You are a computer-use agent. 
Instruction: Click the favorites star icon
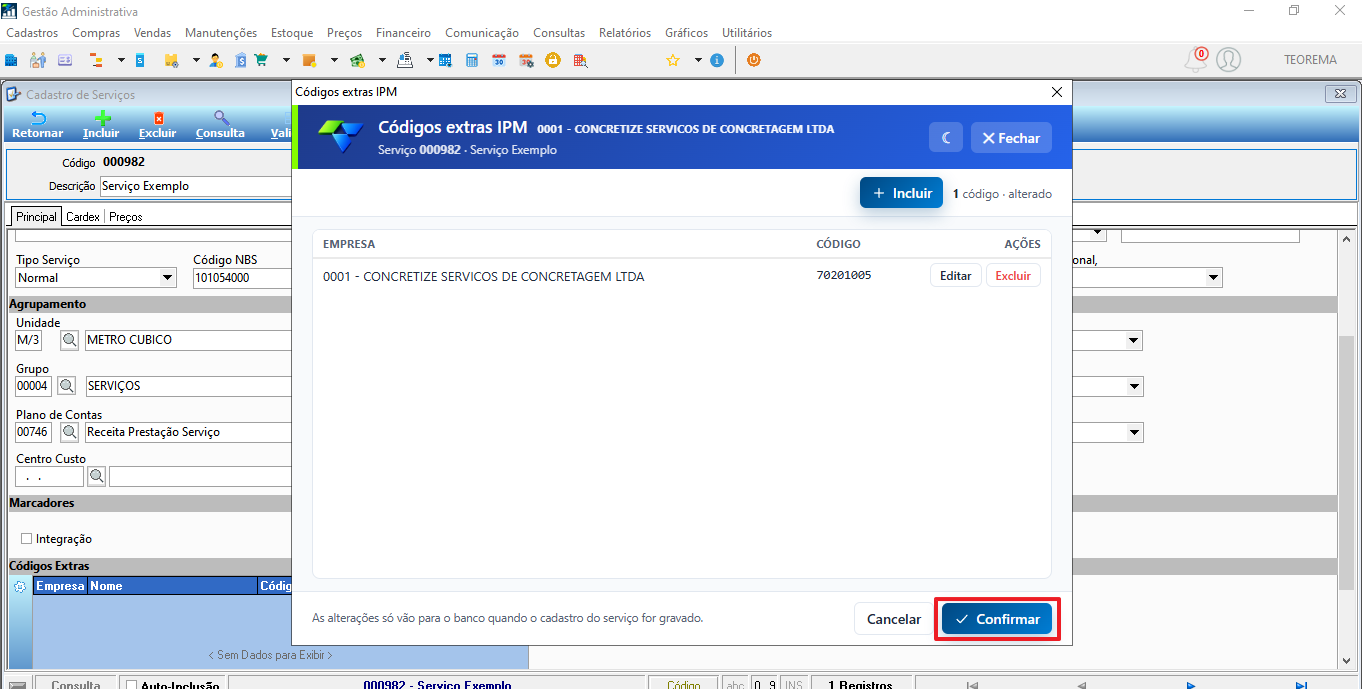click(x=673, y=60)
